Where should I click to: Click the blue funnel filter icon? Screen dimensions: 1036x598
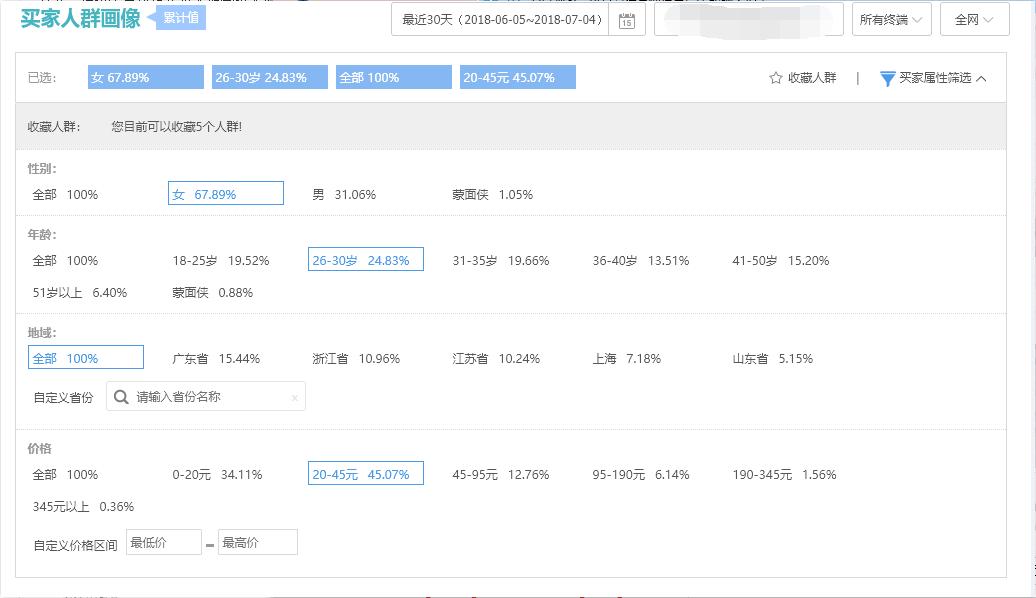pyautogui.click(x=888, y=78)
